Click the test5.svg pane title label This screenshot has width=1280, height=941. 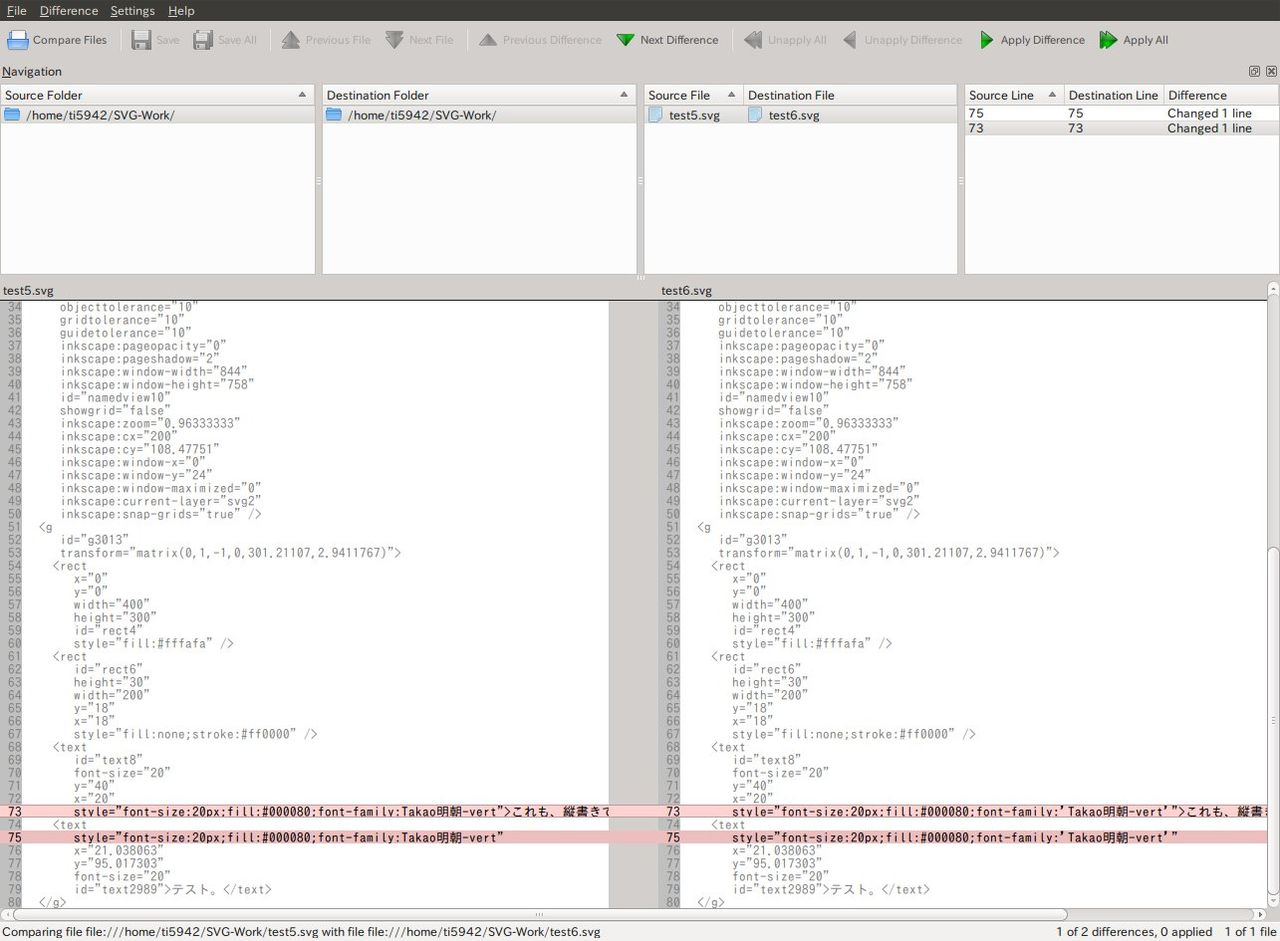tap(27, 291)
